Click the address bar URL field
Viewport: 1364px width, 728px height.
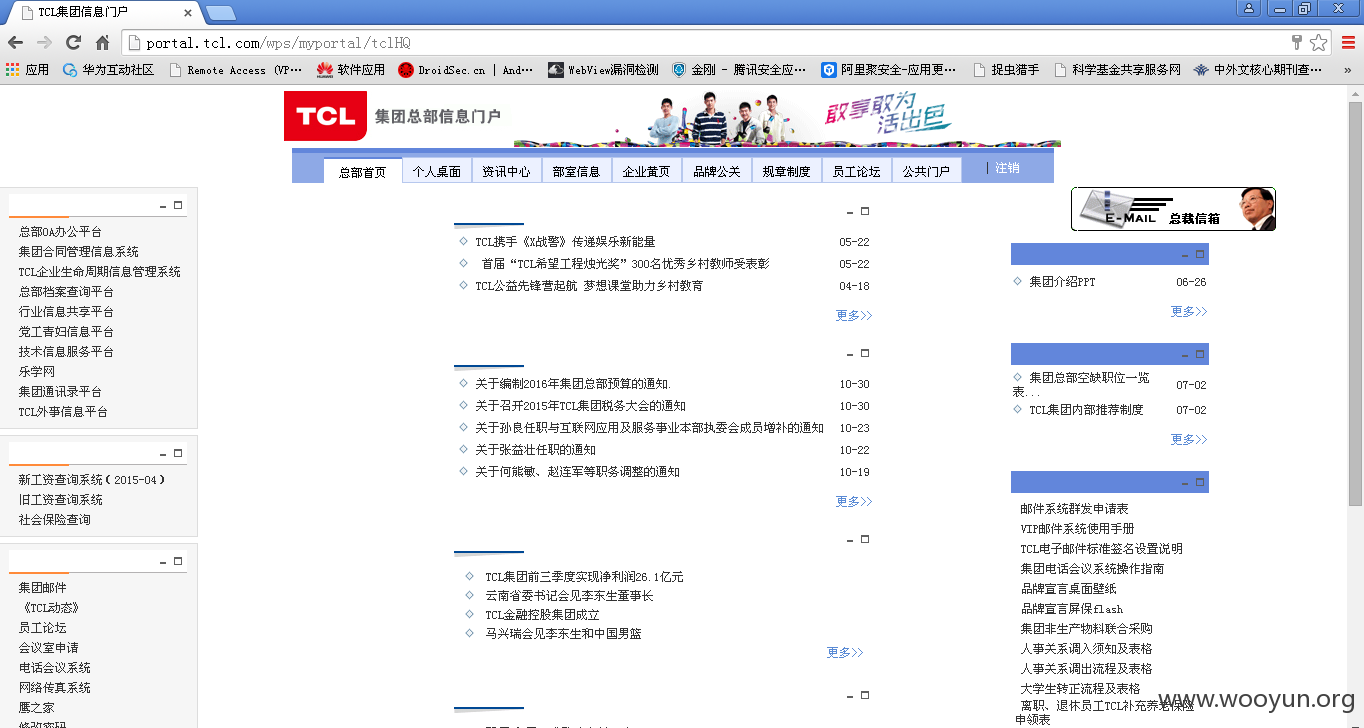pyautogui.click(x=705, y=43)
